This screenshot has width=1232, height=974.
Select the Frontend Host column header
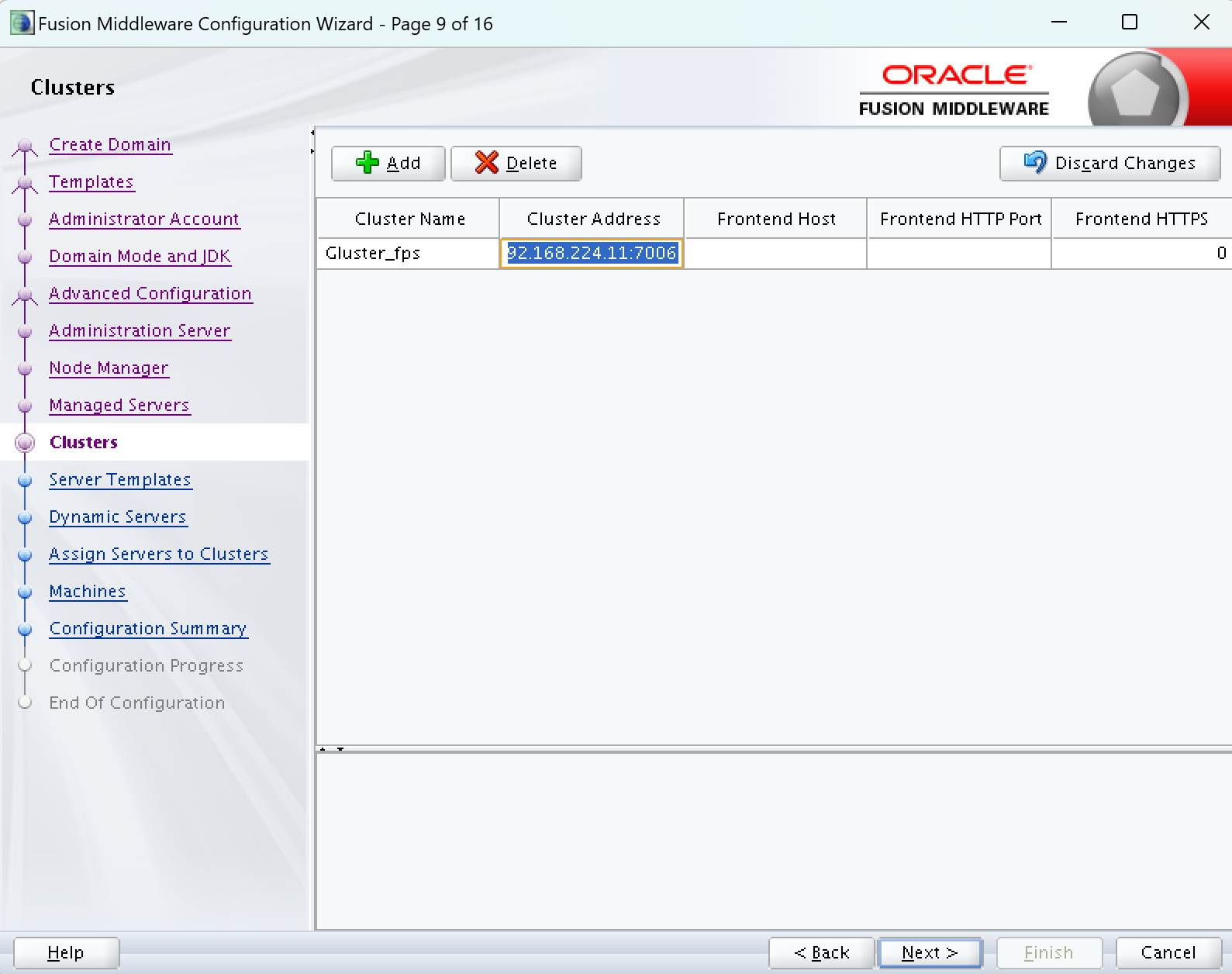click(776, 219)
